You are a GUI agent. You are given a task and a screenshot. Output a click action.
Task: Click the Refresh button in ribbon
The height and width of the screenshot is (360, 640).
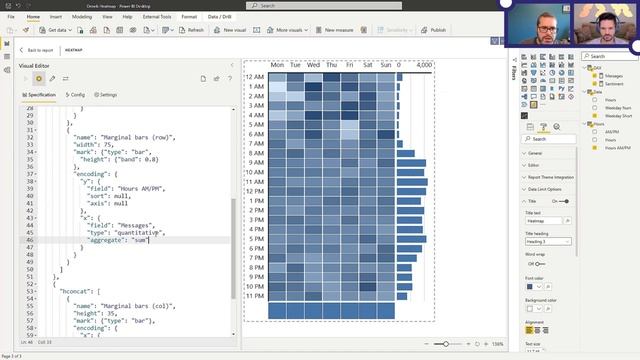point(191,30)
